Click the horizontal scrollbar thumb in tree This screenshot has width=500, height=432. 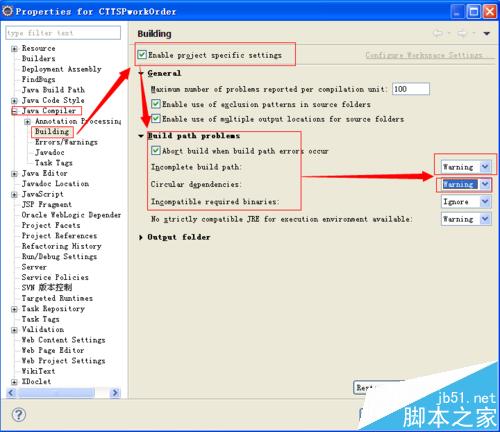point(56,393)
